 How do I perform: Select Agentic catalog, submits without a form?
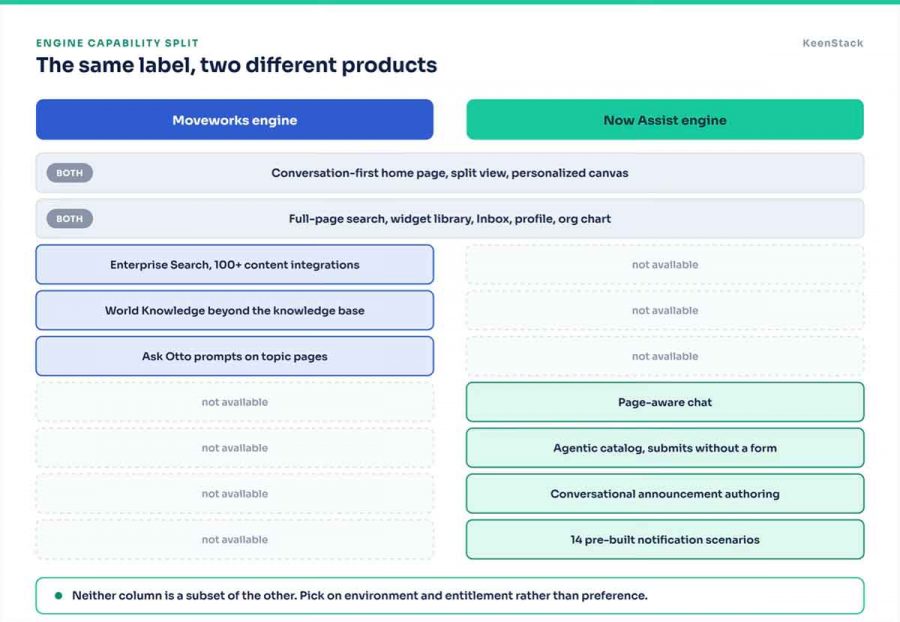pyautogui.click(x=665, y=448)
